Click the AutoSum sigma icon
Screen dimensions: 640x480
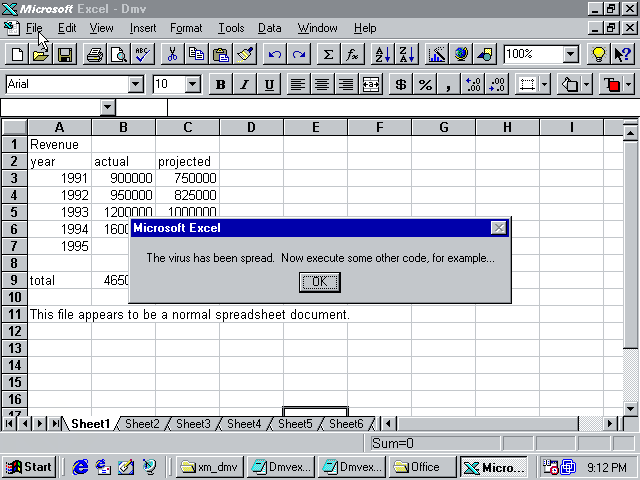[x=329, y=54]
